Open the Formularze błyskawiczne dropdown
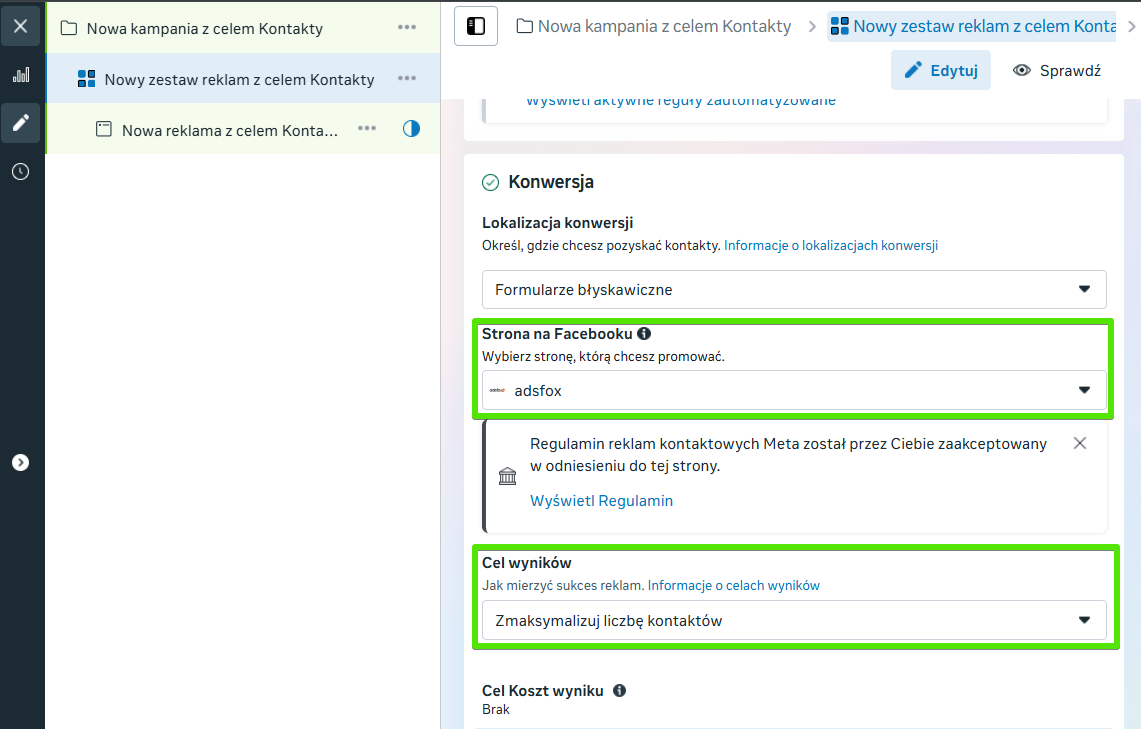1141x729 pixels. coord(794,289)
